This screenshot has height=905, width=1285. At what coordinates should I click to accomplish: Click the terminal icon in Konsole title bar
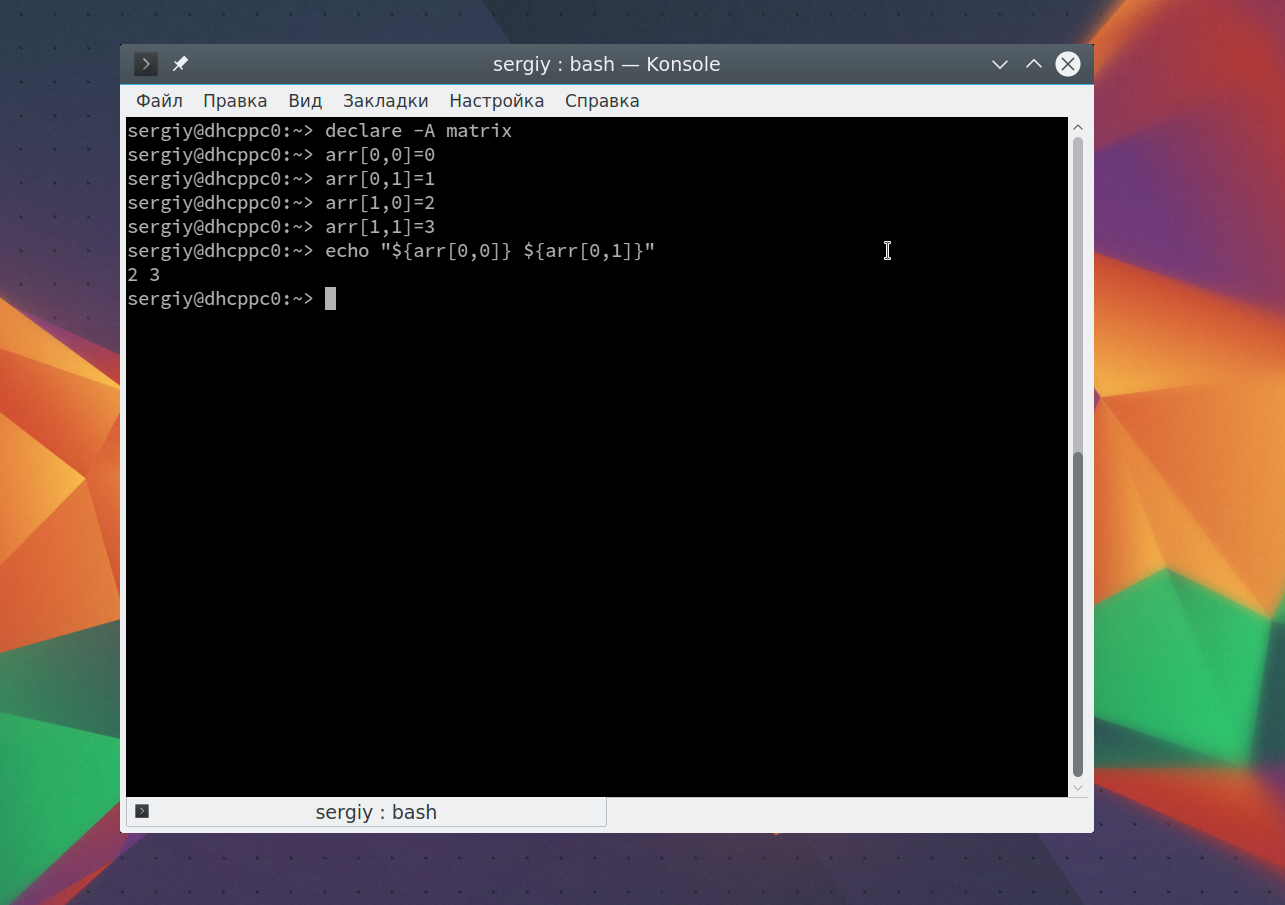pyautogui.click(x=146, y=64)
